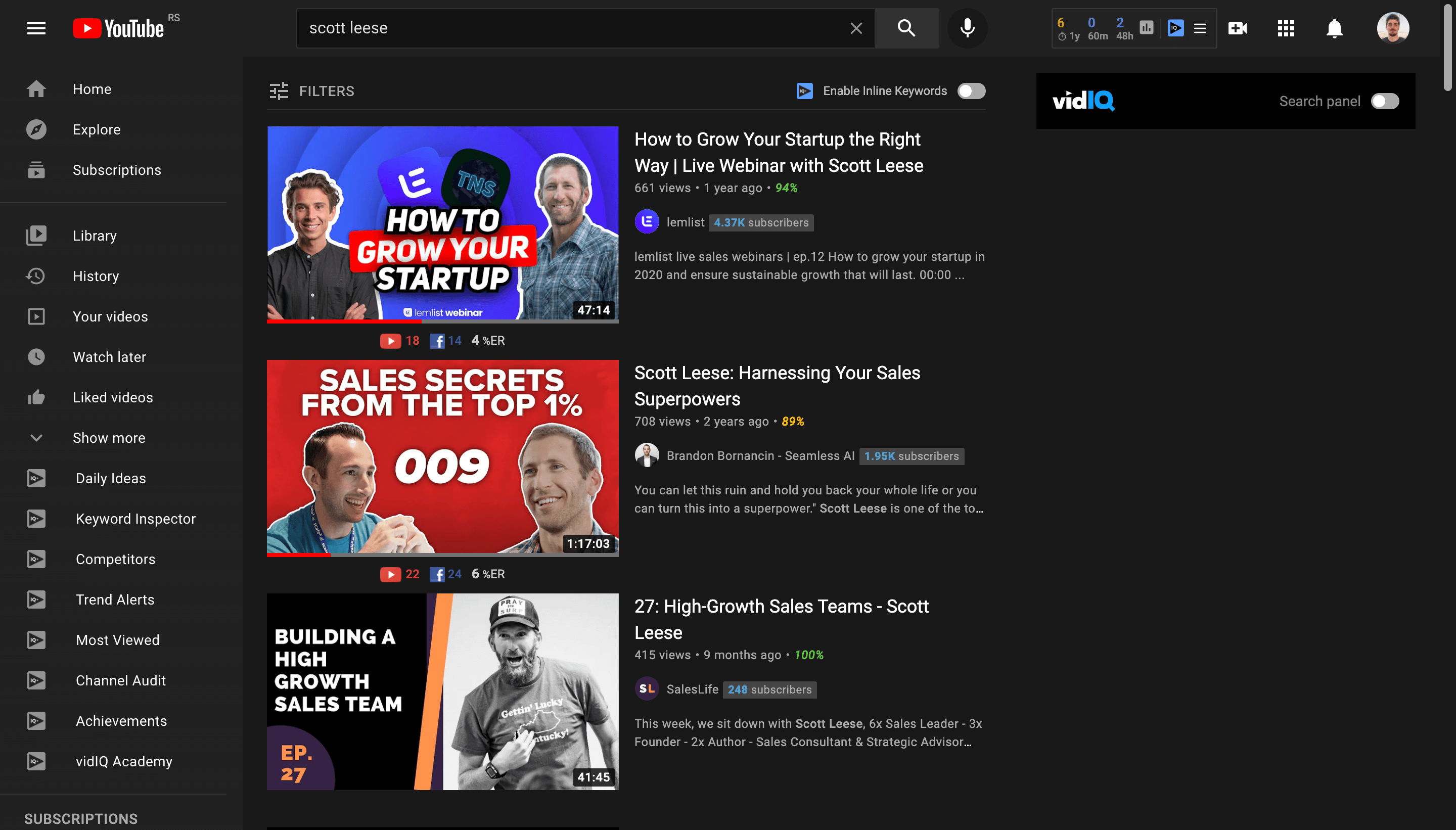Open the Keyword Inspector tool

point(135,519)
